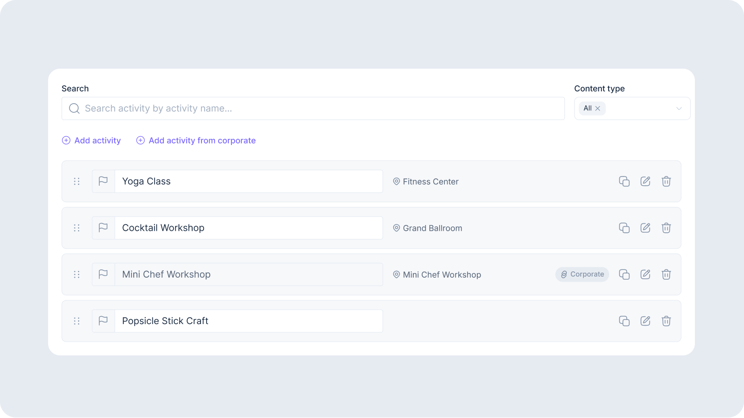Click the Yoga Class name field
Screen dimensions: 744x418
(248, 181)
